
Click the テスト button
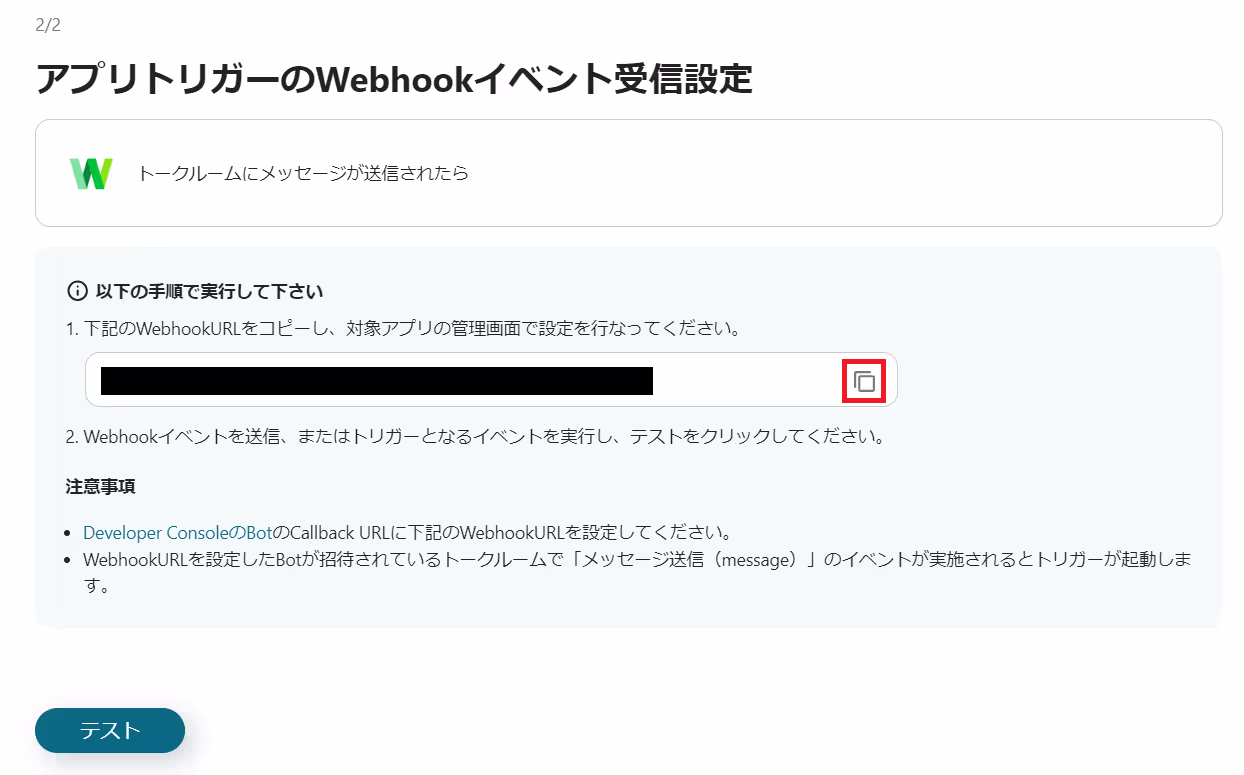(110, 730)
